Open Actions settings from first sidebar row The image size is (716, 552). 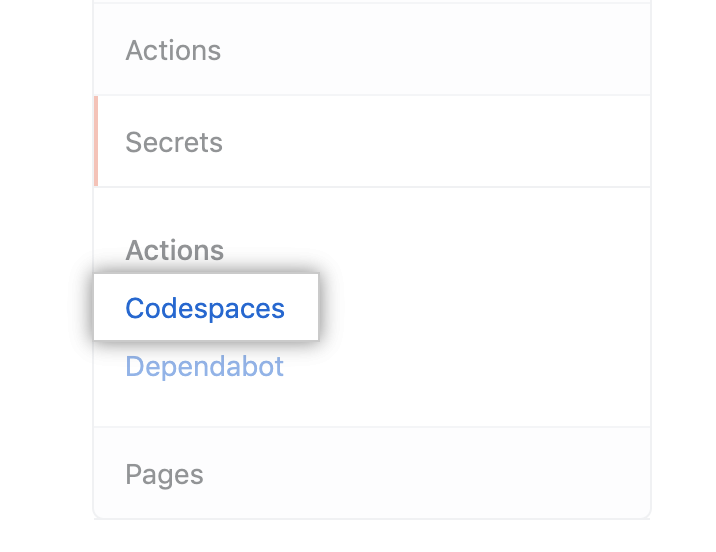[173, 50]
